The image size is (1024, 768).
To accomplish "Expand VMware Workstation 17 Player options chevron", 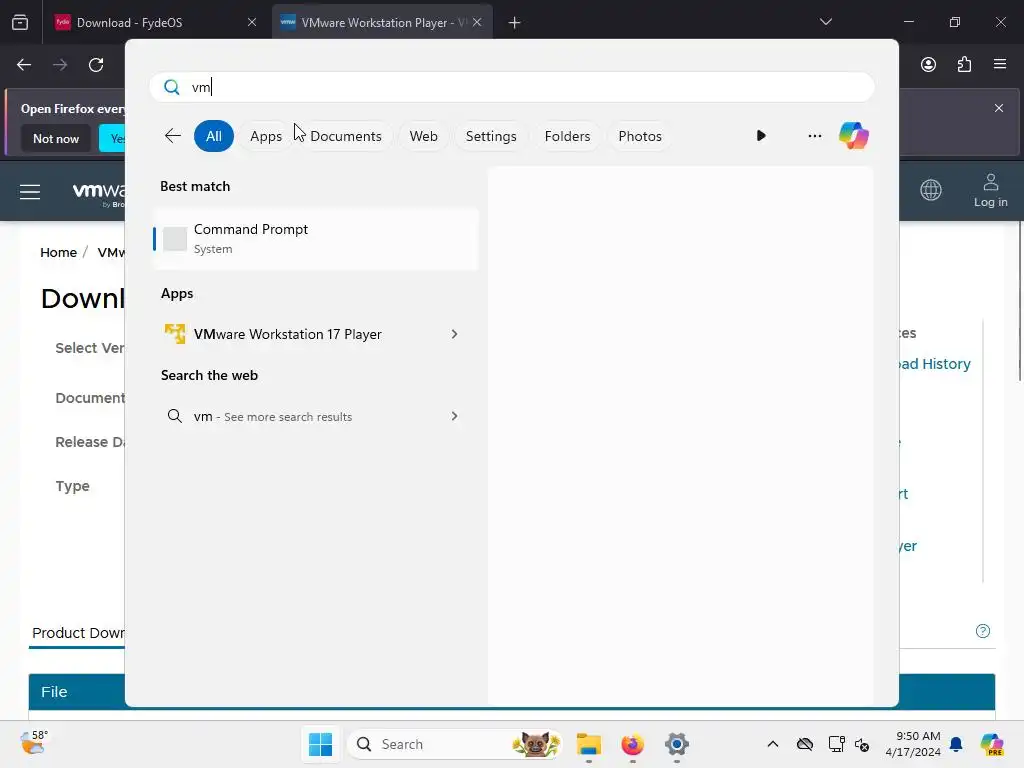I will click(455, 334).
